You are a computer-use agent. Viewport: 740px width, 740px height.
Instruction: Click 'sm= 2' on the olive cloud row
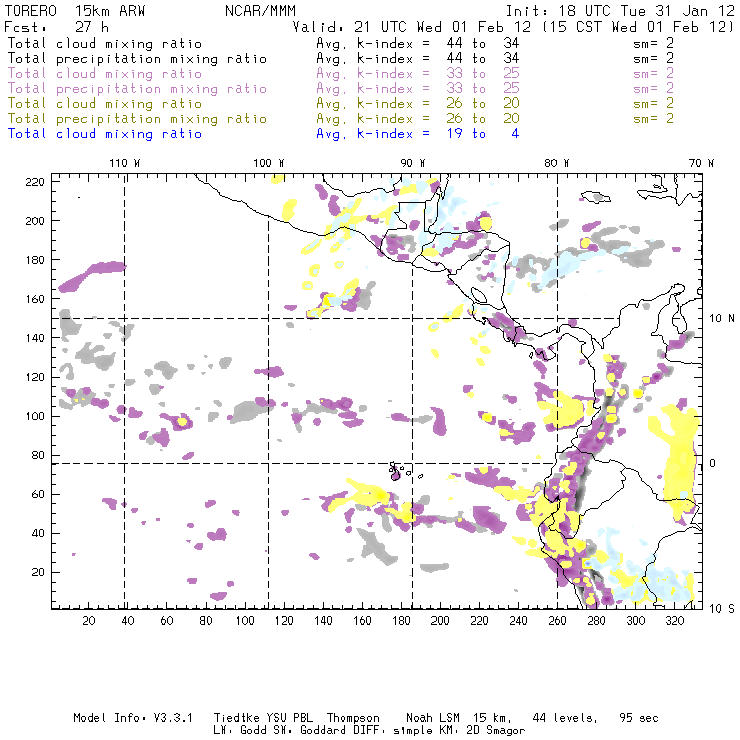(x=653, y=103)
